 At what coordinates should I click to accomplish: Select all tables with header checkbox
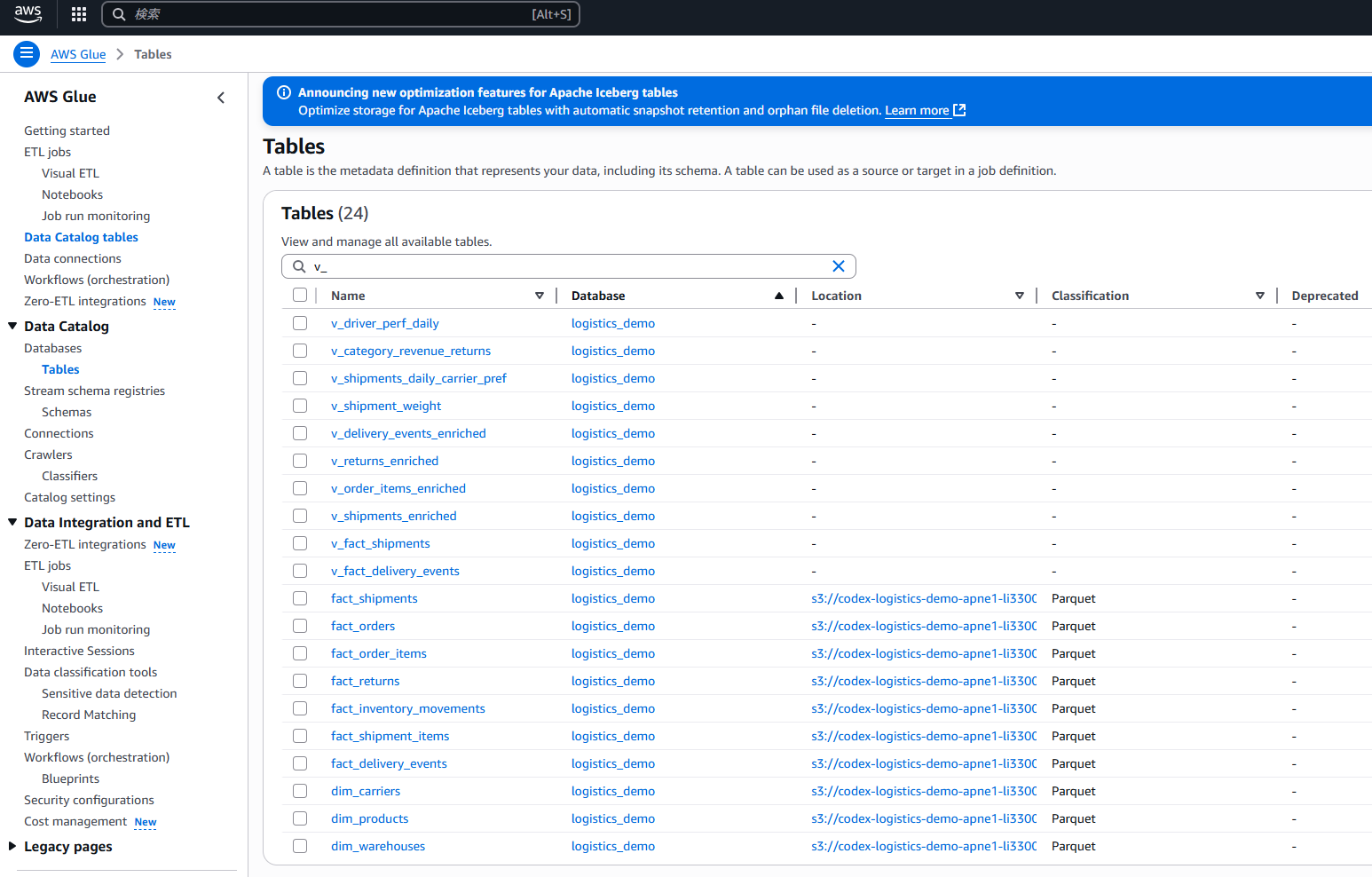[300, 296]
